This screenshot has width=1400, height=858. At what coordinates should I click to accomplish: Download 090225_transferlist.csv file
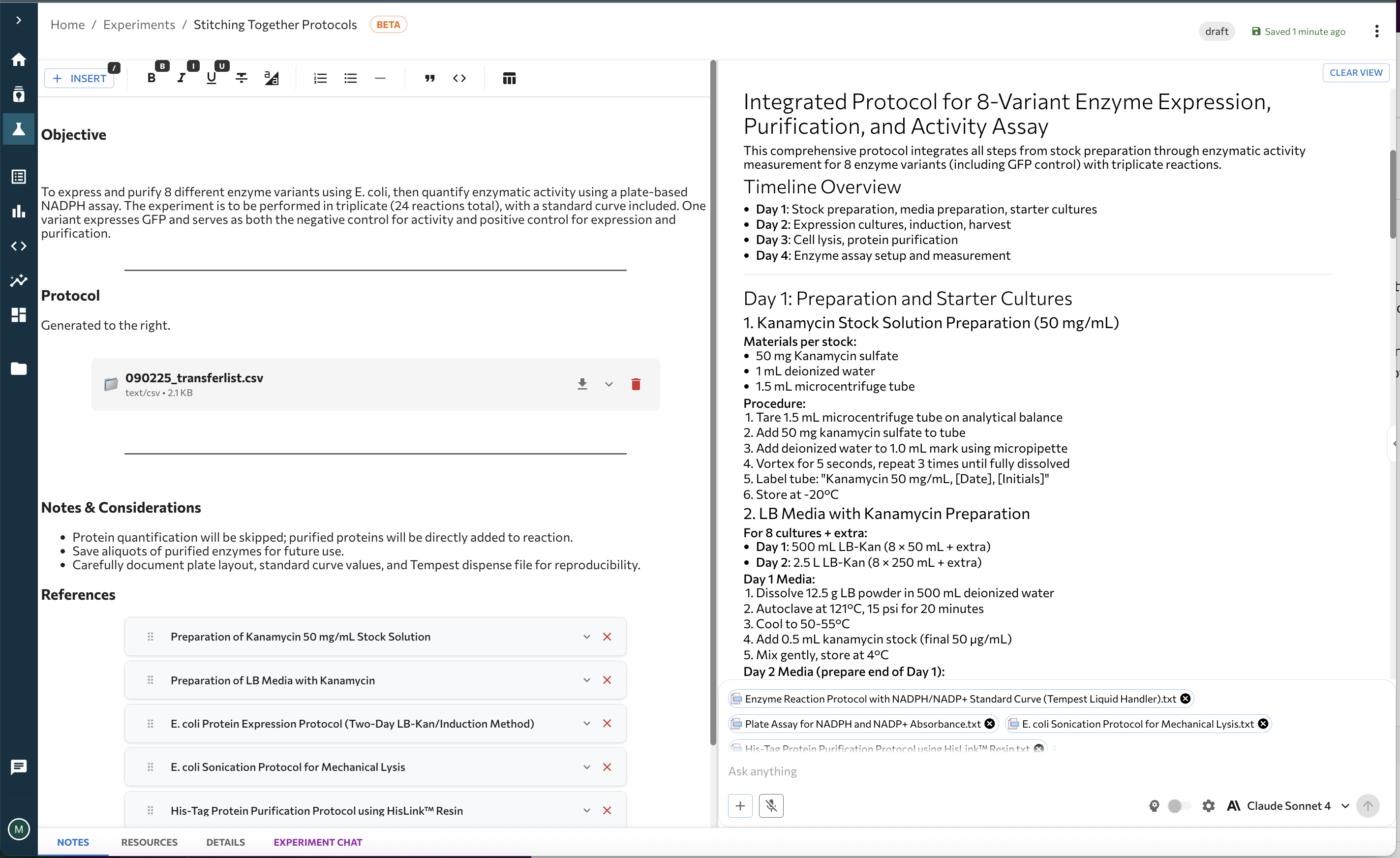point(582,385)
